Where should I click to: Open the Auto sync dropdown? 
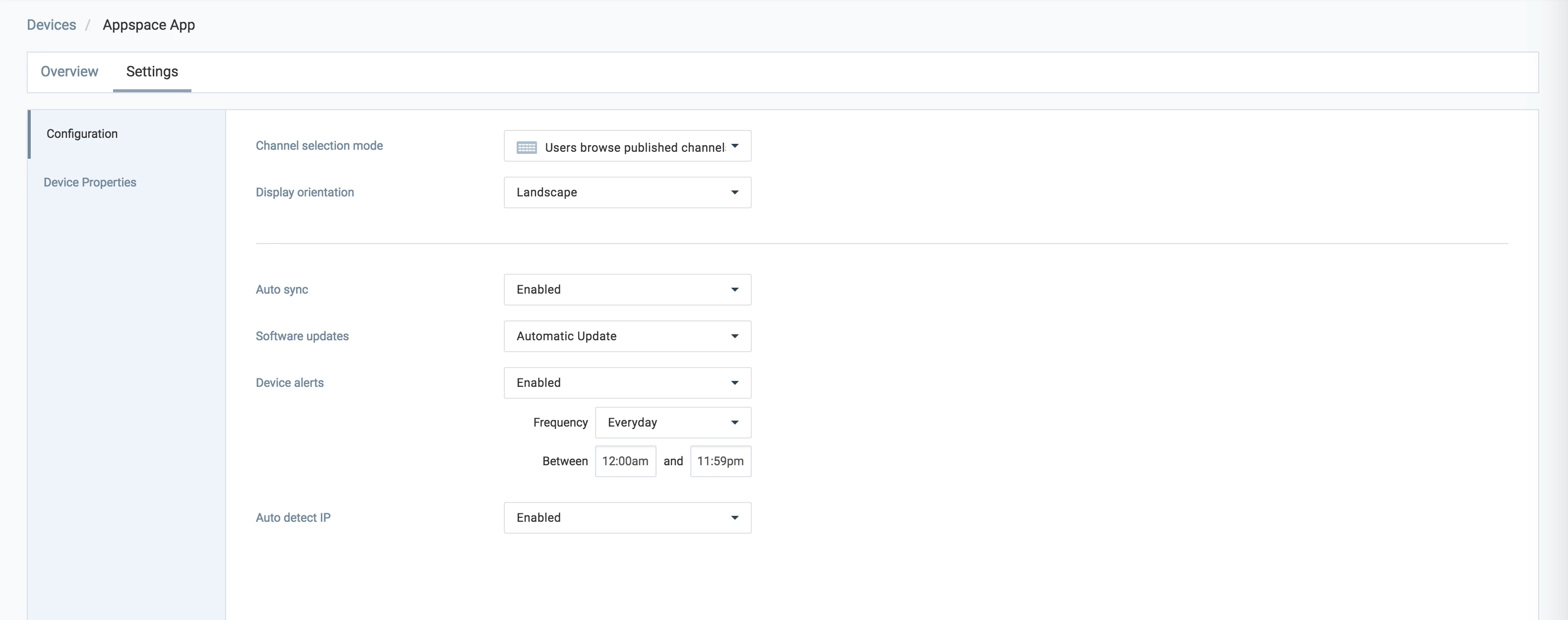(x=627, y=290)
